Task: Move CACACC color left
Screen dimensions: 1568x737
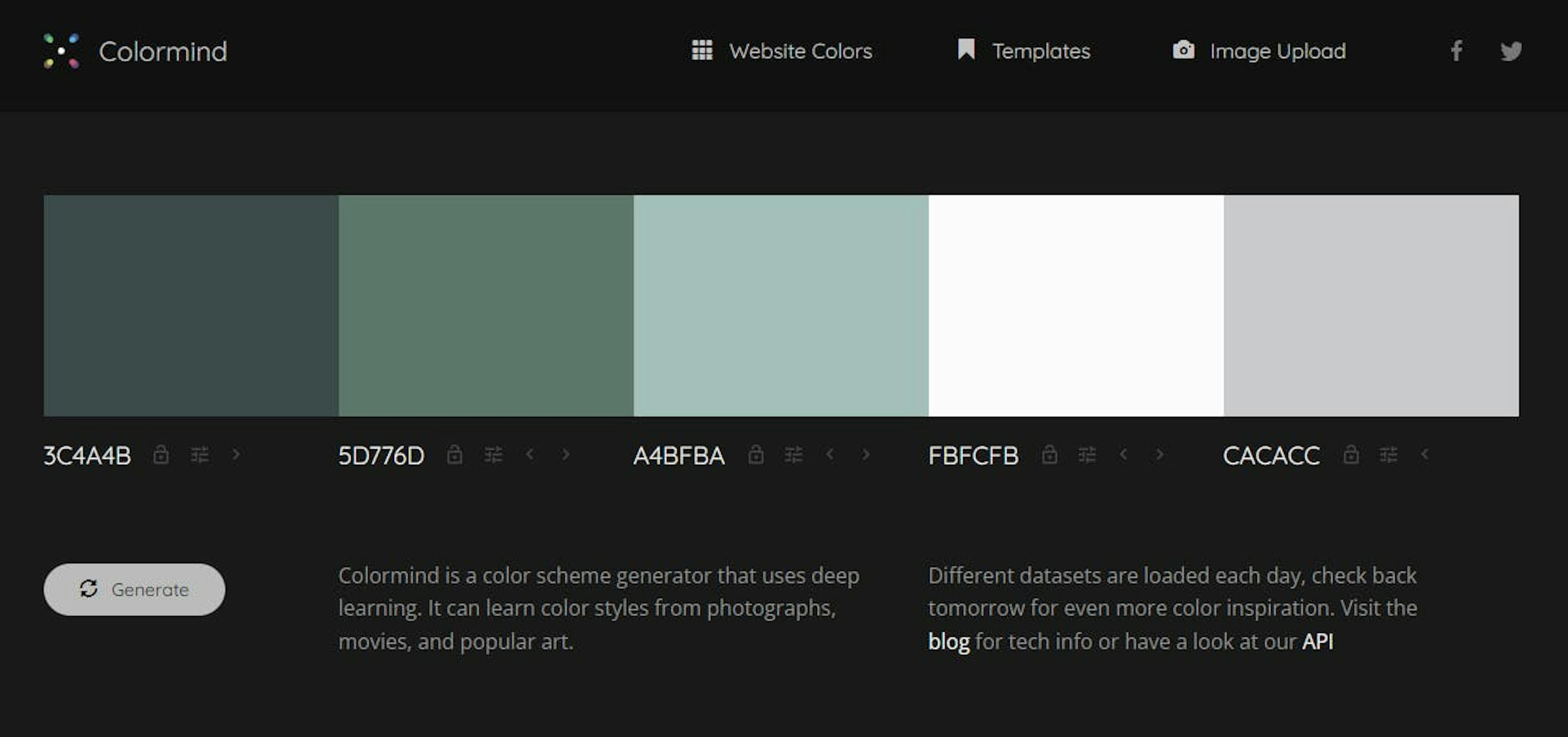Action: tap(1424, 454)
